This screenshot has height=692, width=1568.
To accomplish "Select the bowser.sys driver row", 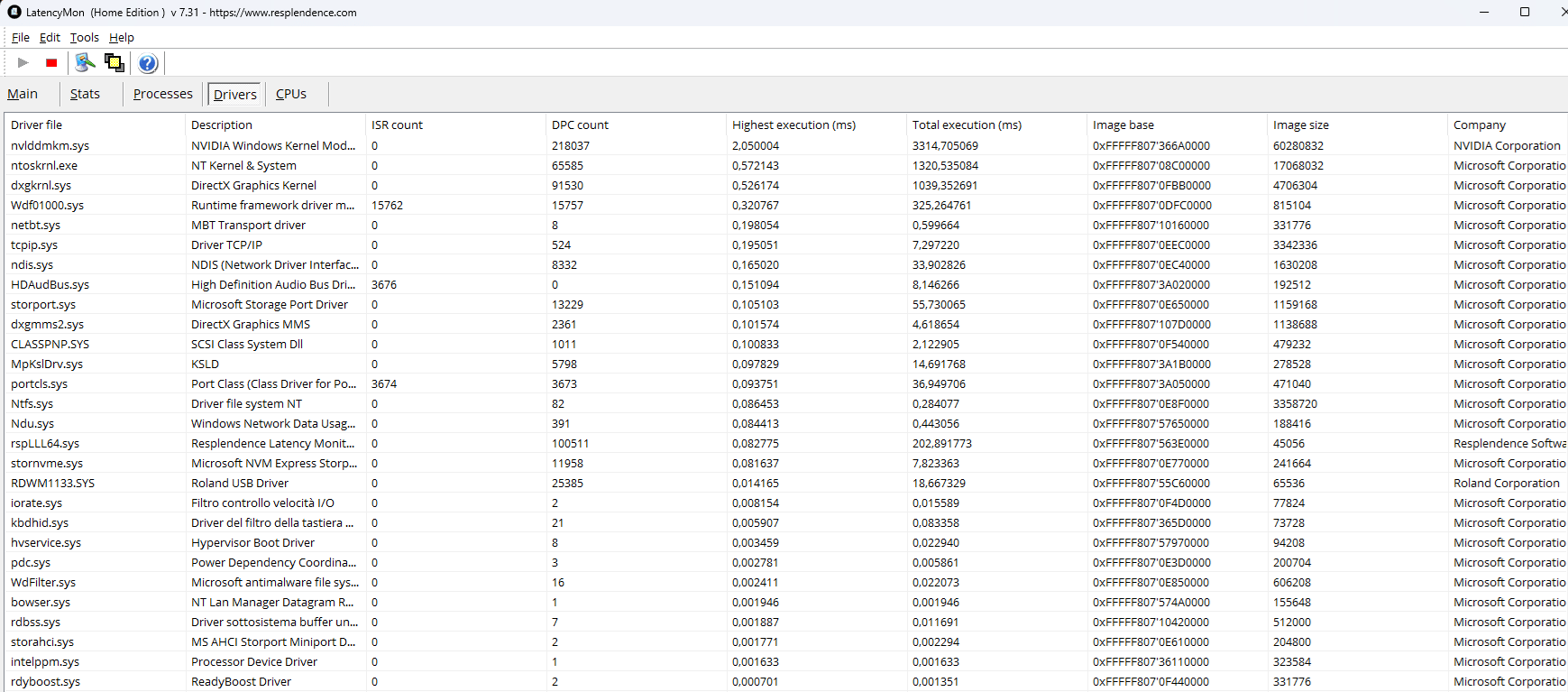I will (786, 602).
